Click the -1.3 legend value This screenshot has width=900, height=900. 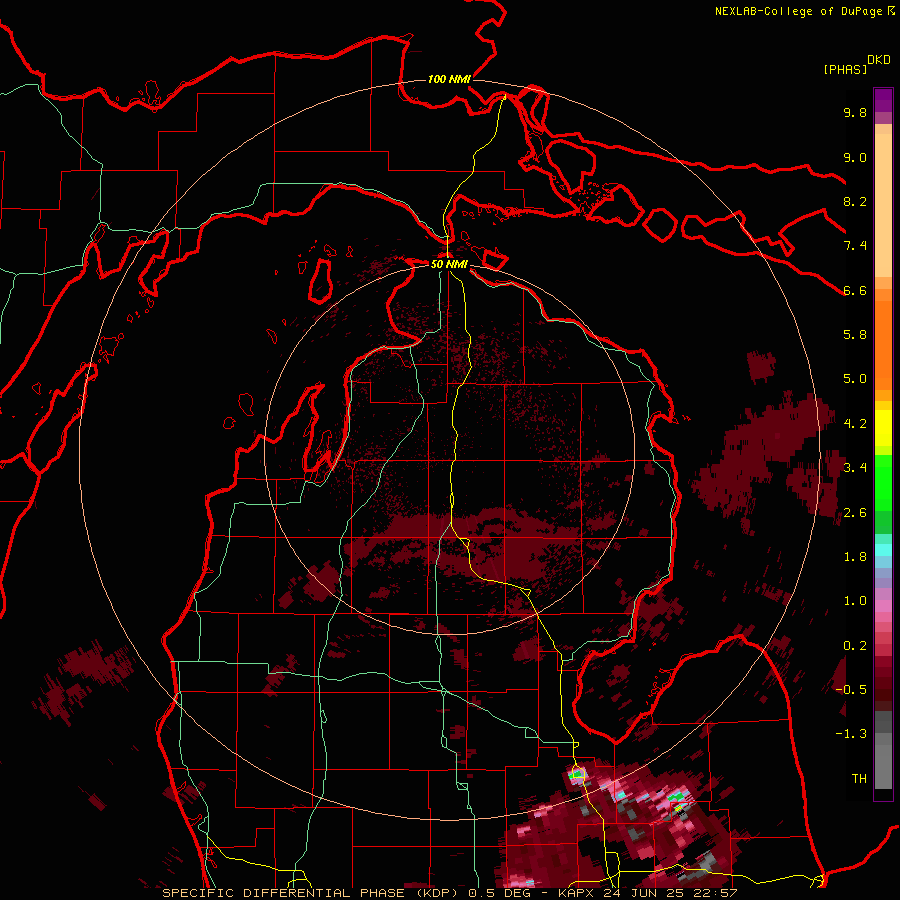tap(851, 734)
